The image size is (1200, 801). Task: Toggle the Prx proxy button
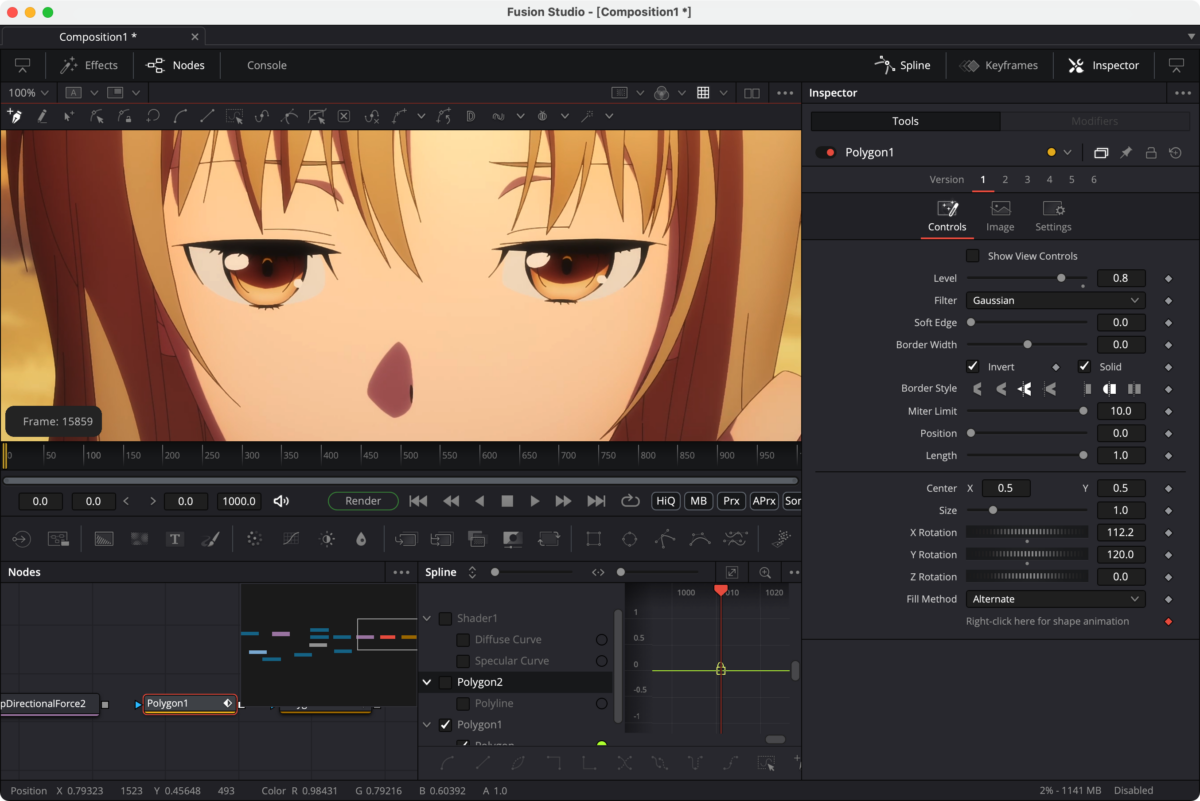(731, 501)
